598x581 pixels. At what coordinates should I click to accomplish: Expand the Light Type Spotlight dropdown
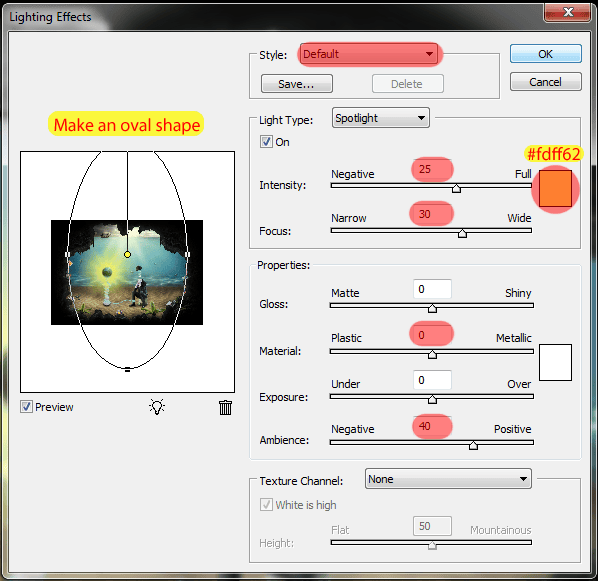(x=381, y=118)
